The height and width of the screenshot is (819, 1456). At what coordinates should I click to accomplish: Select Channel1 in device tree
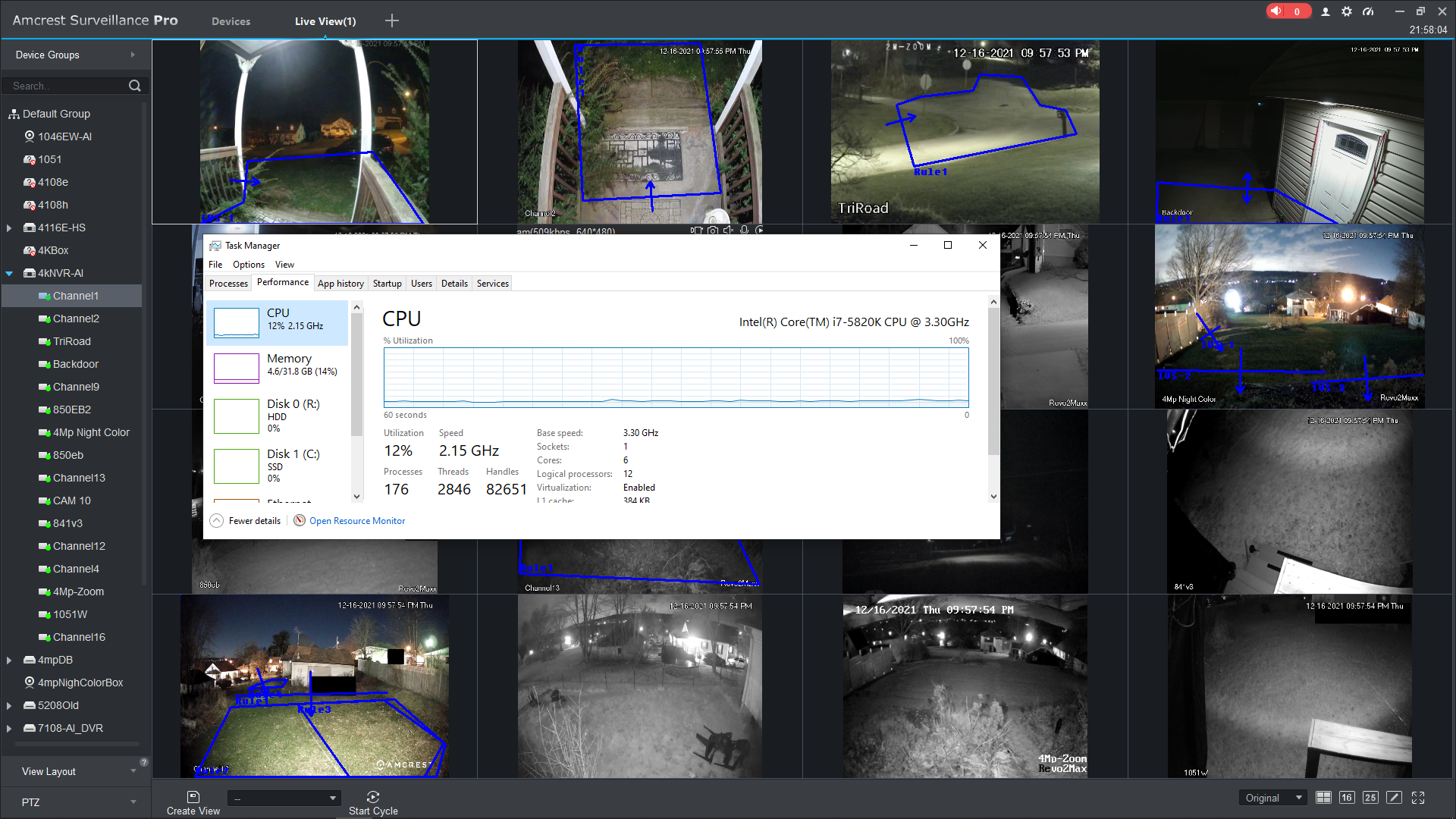[72, 296]
